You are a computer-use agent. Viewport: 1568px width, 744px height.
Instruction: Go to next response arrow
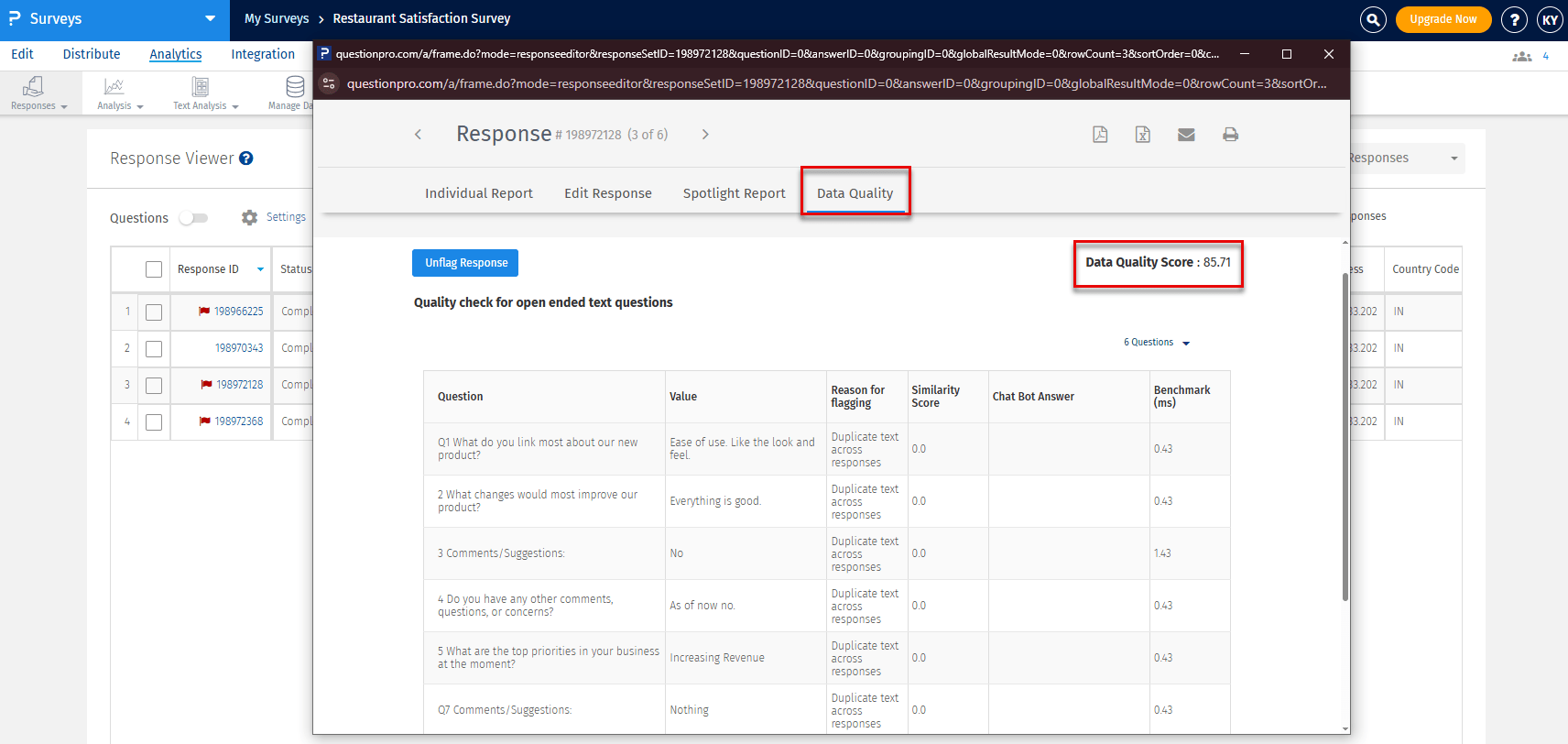tap(705, 135)
